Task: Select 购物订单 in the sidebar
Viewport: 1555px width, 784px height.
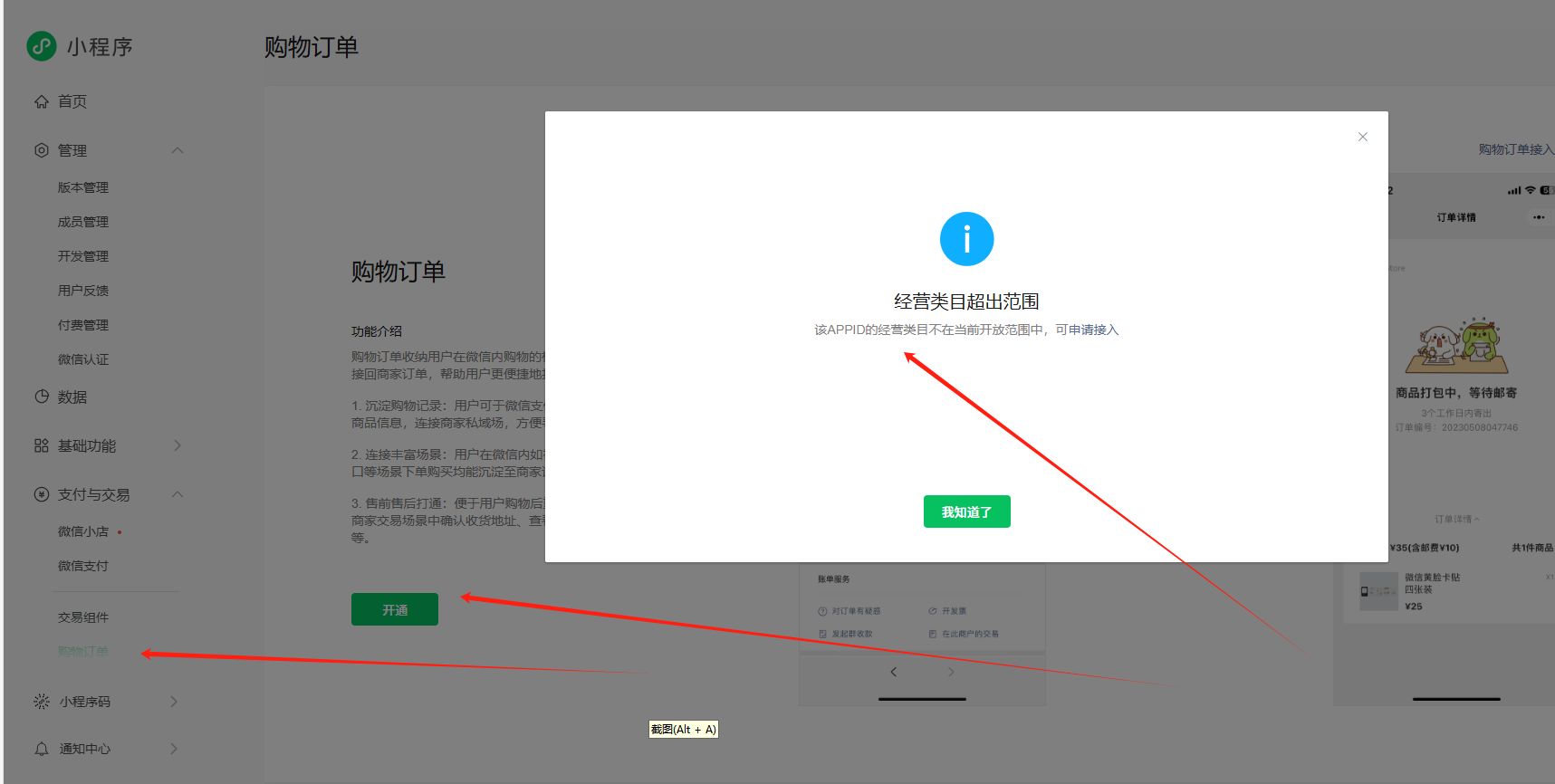Action: click(x=83, y=651)
